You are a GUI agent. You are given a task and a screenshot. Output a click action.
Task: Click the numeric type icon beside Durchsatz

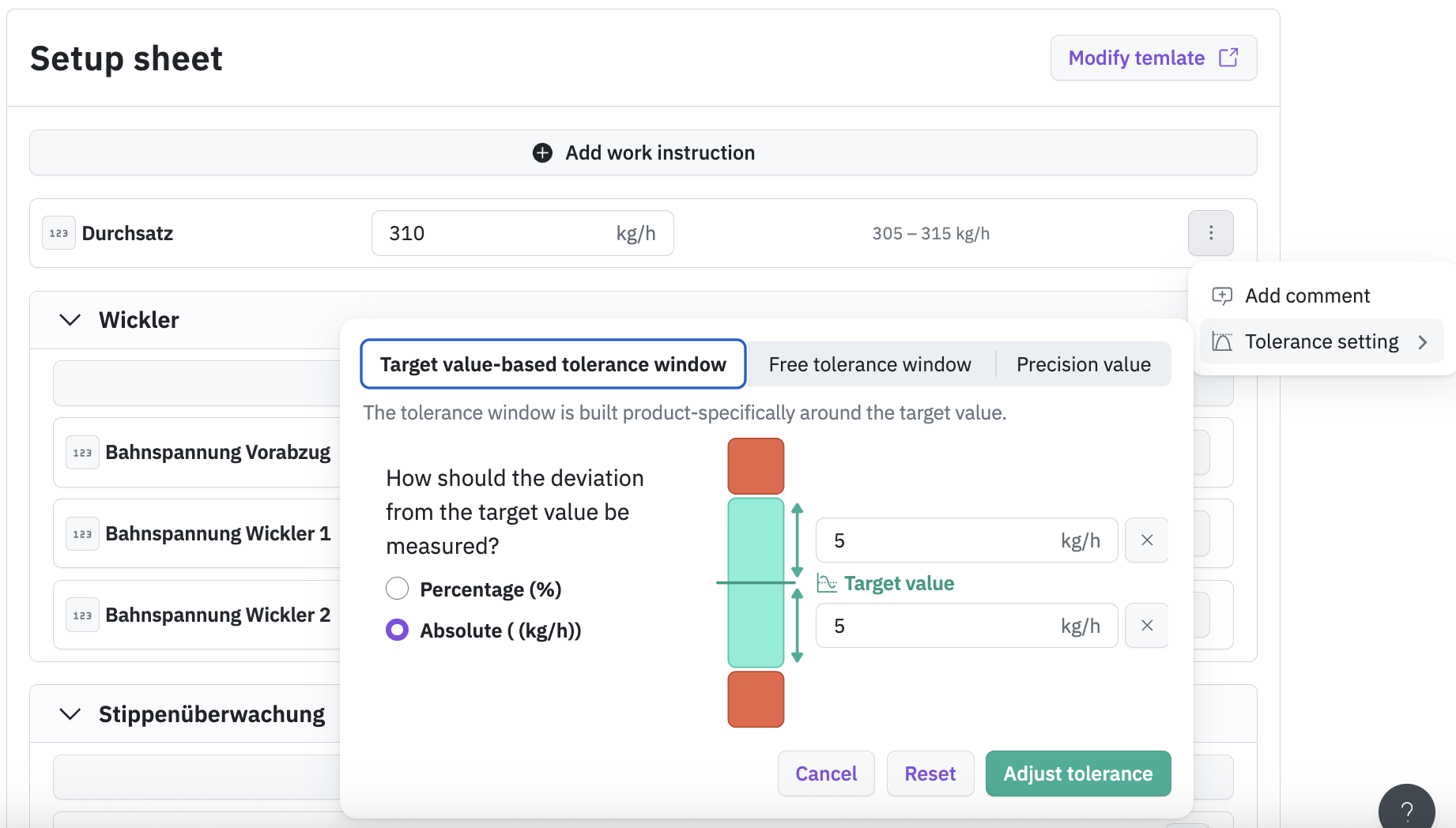[58, 233]
